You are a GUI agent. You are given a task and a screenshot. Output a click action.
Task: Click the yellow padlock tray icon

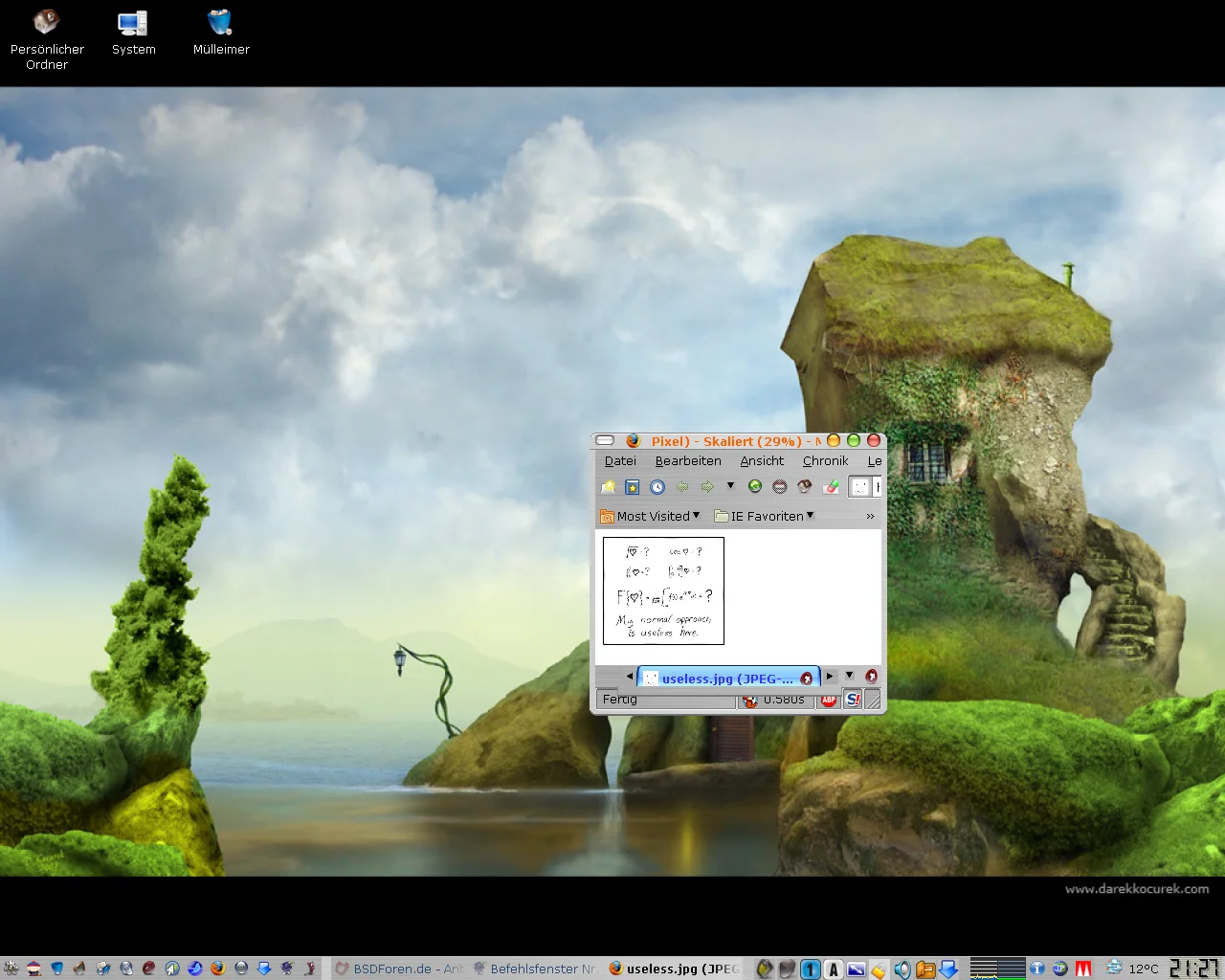coord(879,970)
